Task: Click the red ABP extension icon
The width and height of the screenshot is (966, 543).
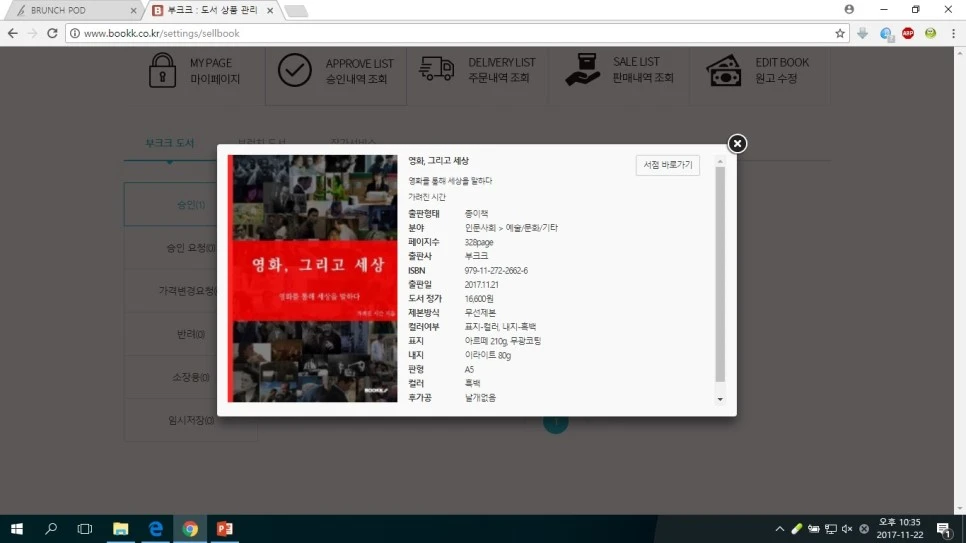Action: (x=908, y=33)
